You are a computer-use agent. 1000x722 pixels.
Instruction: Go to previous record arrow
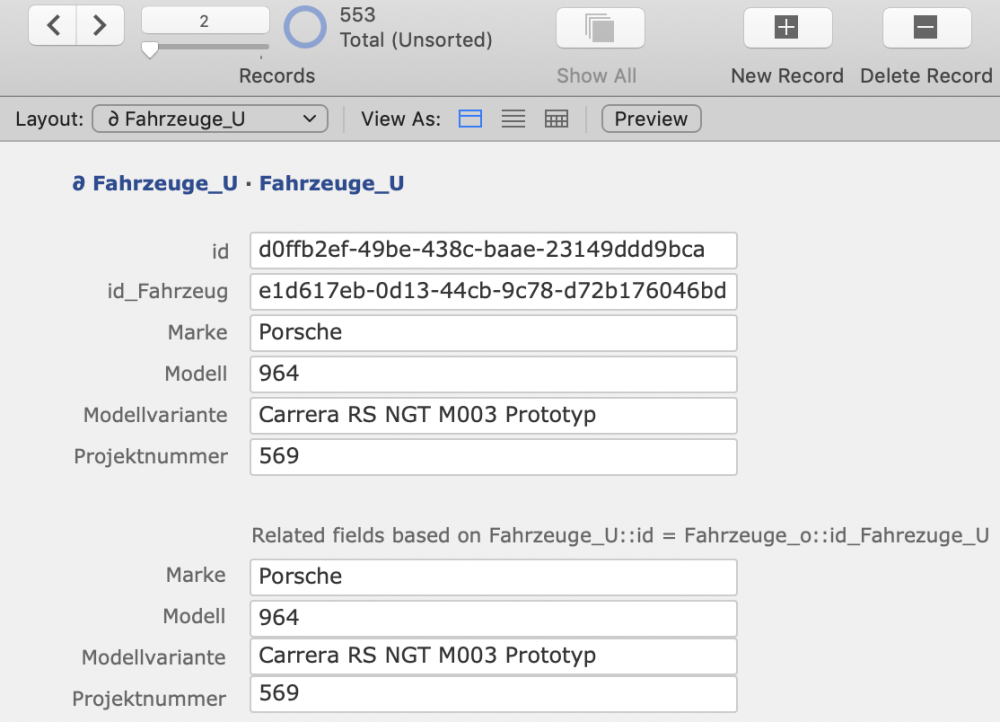pos(53,26)
